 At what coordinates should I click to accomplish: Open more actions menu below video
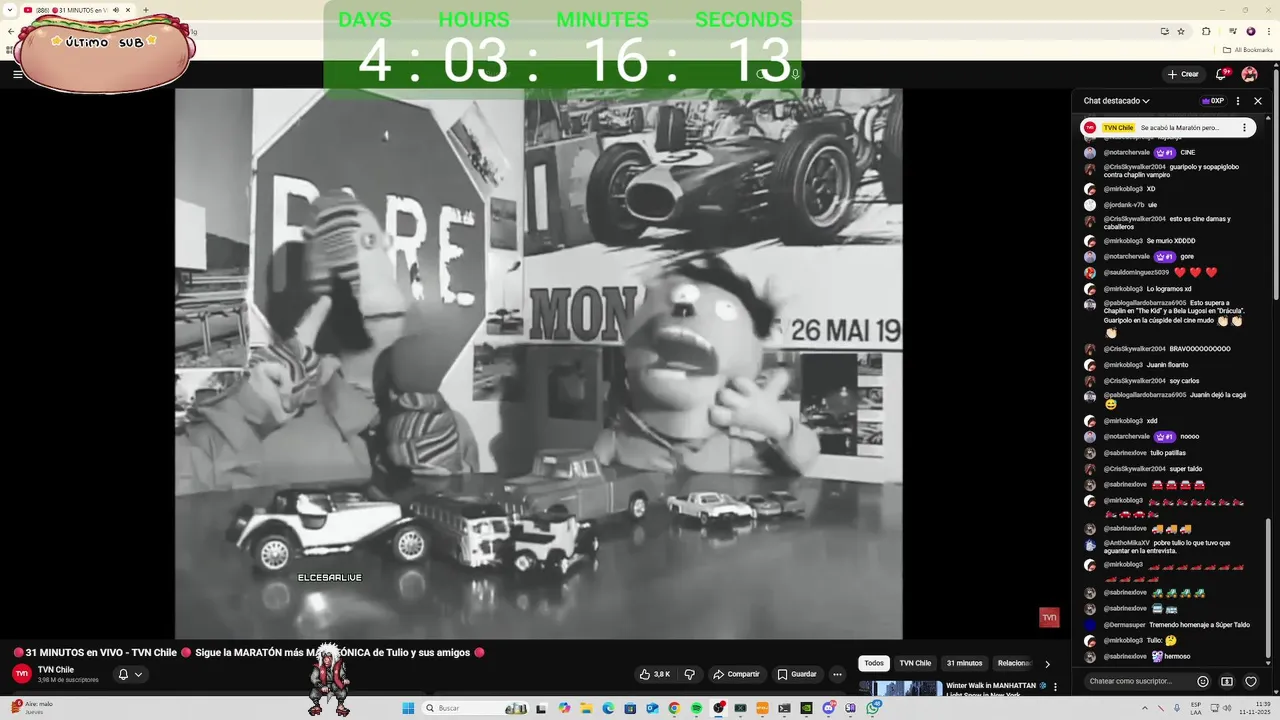pos(838,674)
